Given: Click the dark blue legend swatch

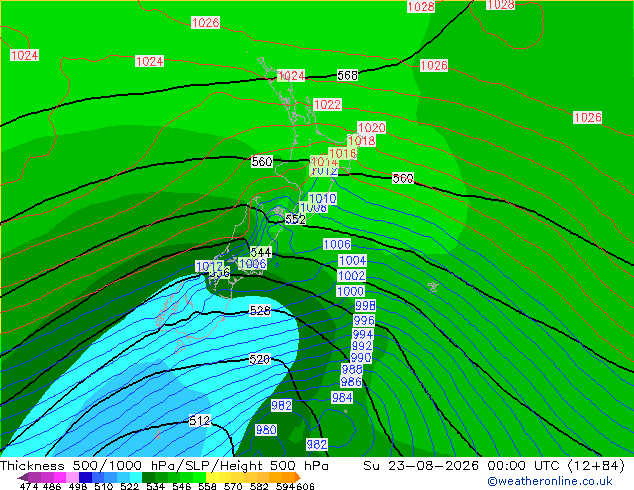Looking at the screenshot, I should (x=85, y=477).
